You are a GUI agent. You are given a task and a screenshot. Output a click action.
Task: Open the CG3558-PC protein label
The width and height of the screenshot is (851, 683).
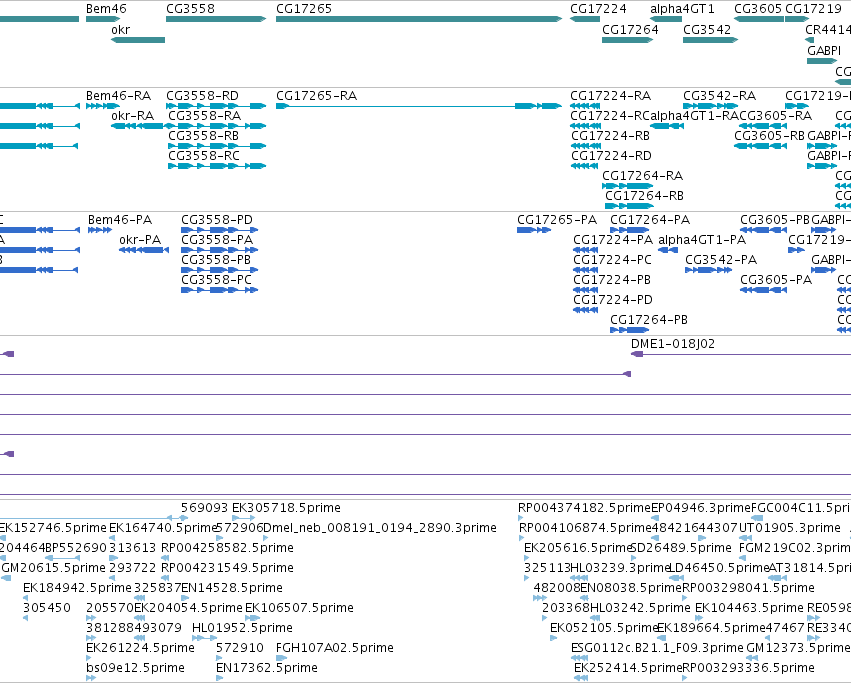point(216,280)
